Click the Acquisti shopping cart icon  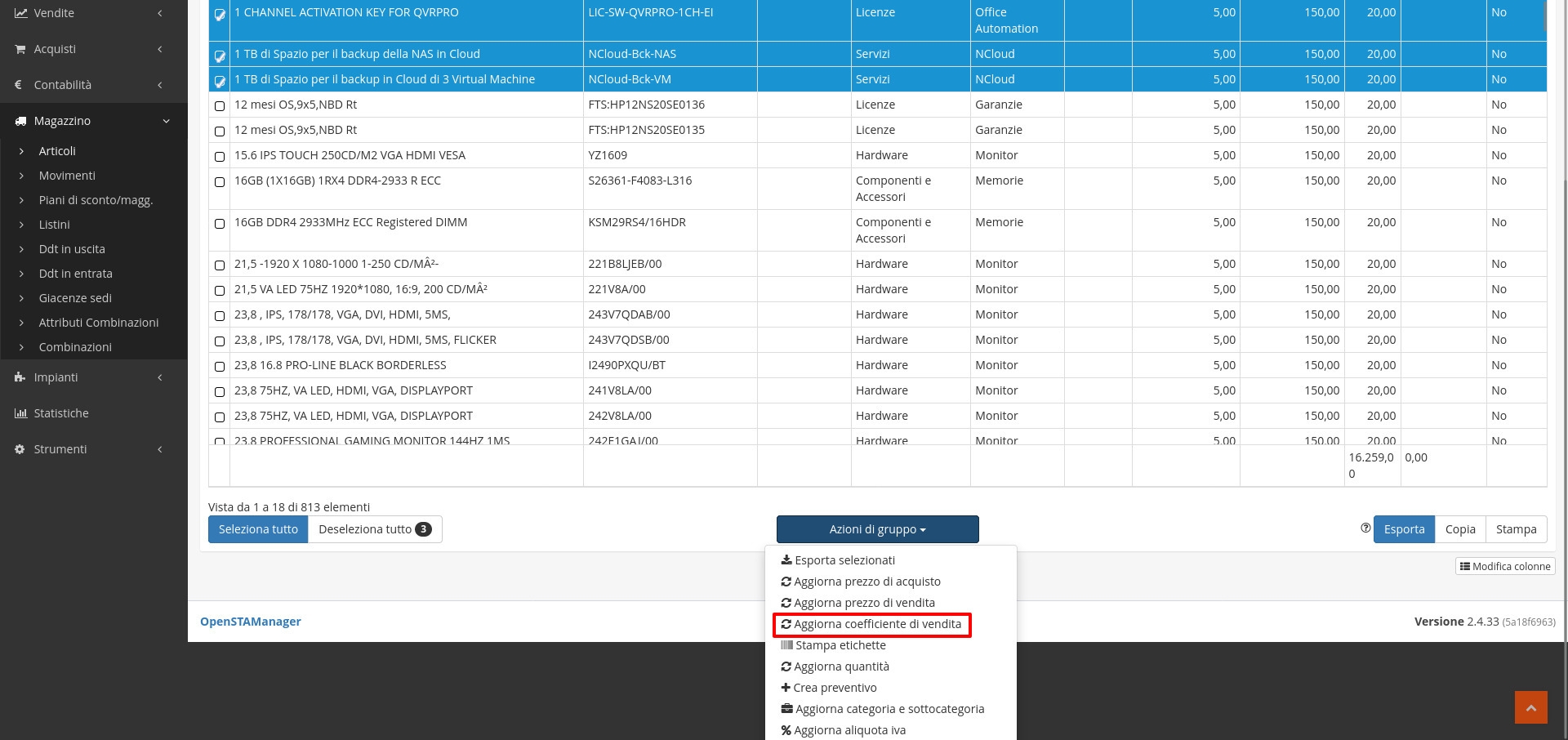pyautogui.click(x=20, y=49)
